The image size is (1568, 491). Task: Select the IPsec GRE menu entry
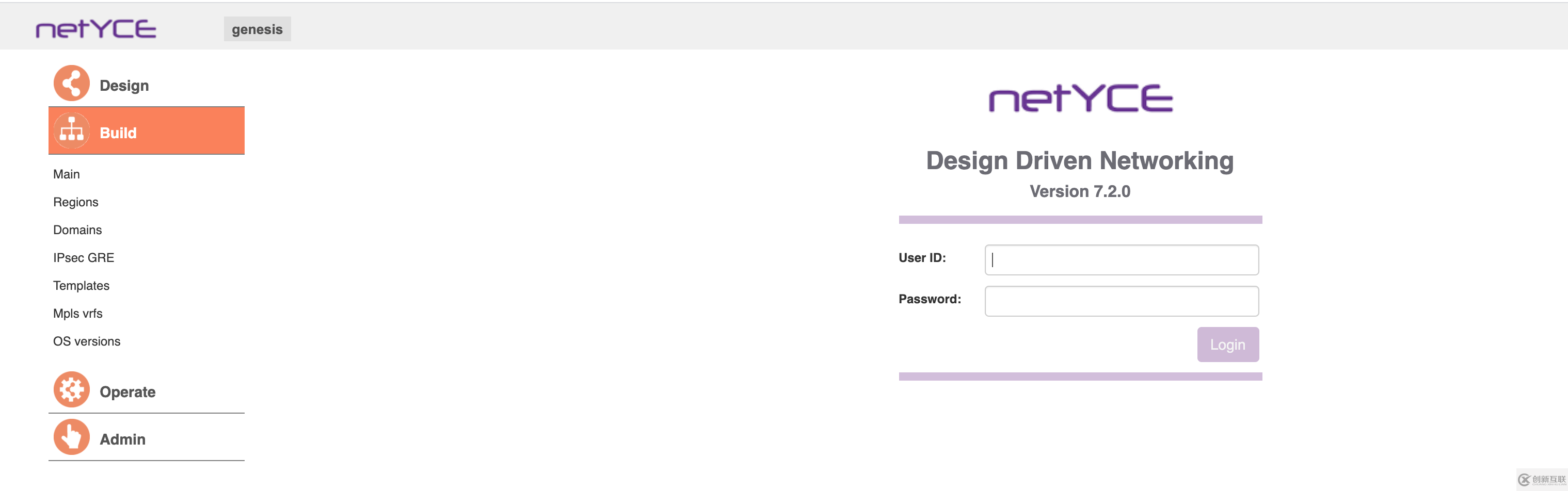click(84, 258)
